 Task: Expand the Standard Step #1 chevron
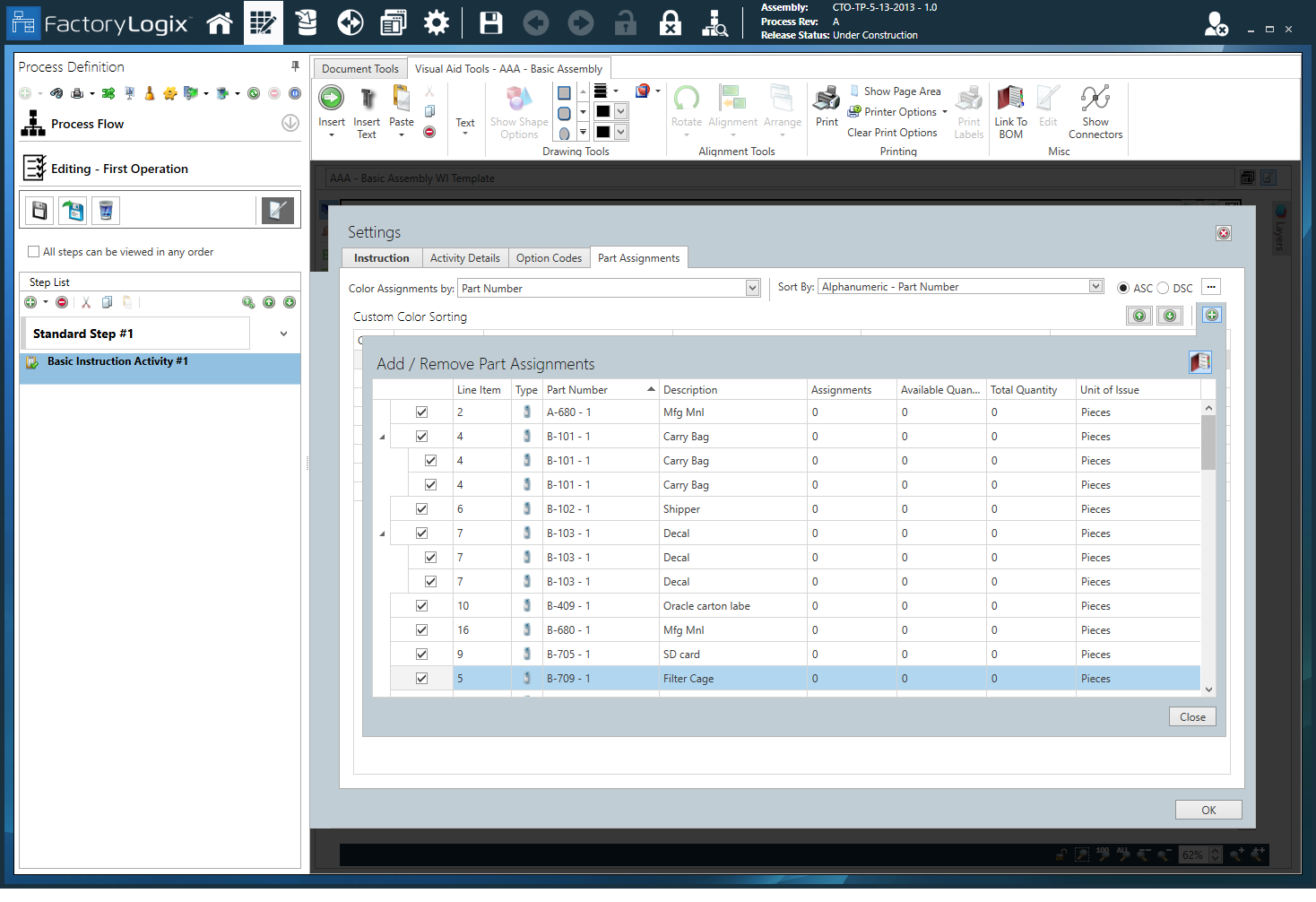[283, 334]
